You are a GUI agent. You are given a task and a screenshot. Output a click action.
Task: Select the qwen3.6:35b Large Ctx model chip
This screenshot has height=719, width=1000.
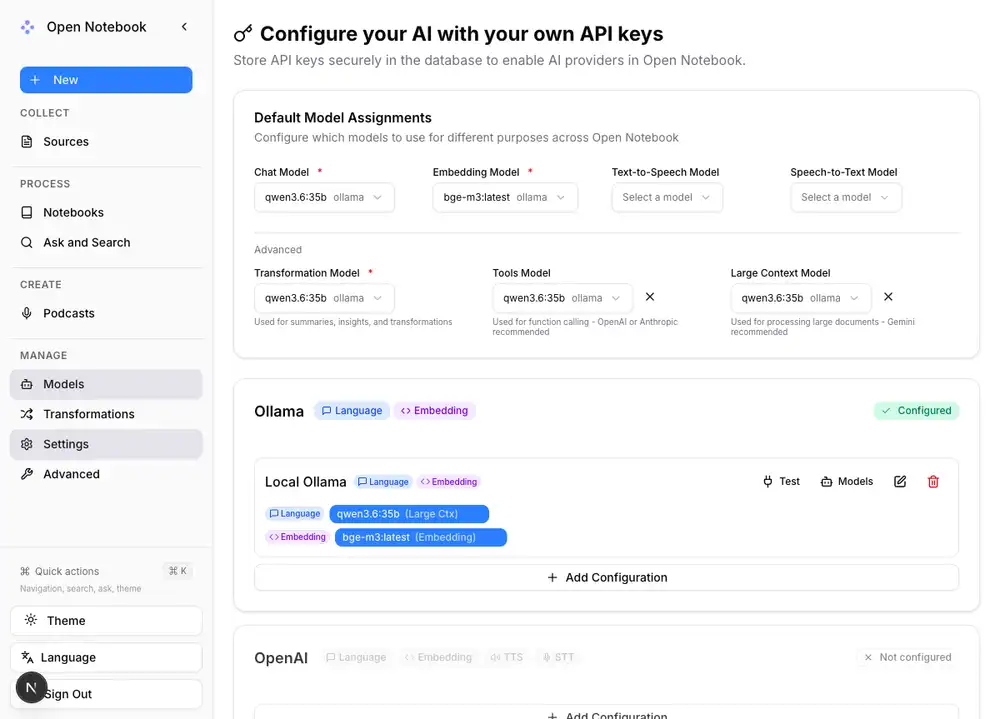click(408, 514)
